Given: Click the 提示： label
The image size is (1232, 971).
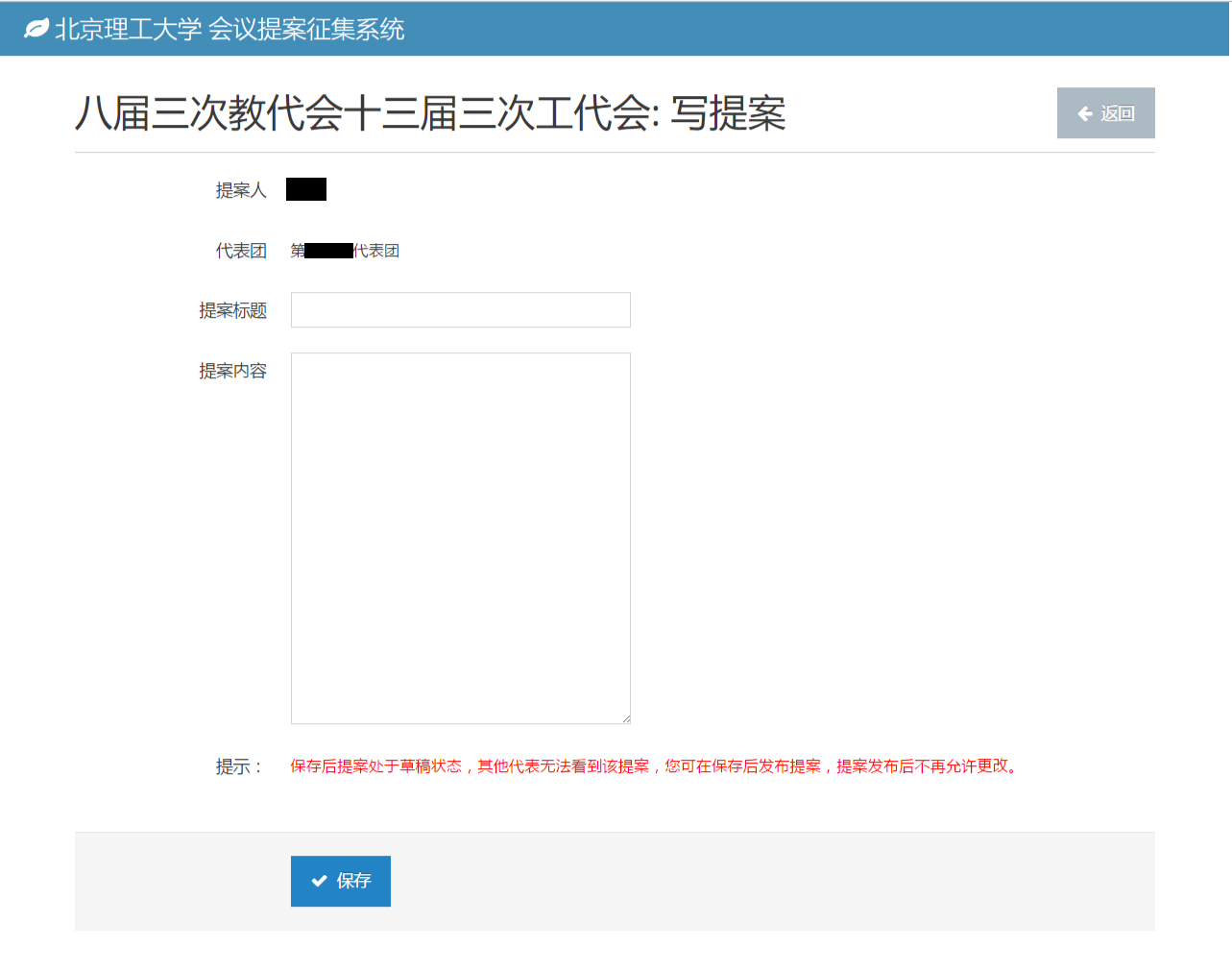Looking at the screenshot, I should 239,766.
